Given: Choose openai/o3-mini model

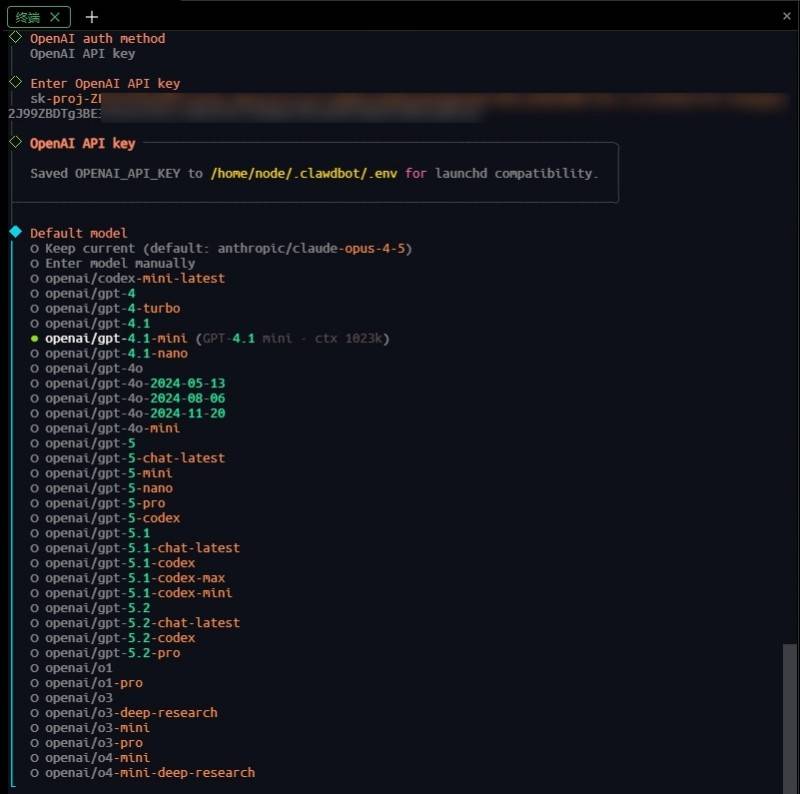Looking at the screenshot, I should point(90,728).
